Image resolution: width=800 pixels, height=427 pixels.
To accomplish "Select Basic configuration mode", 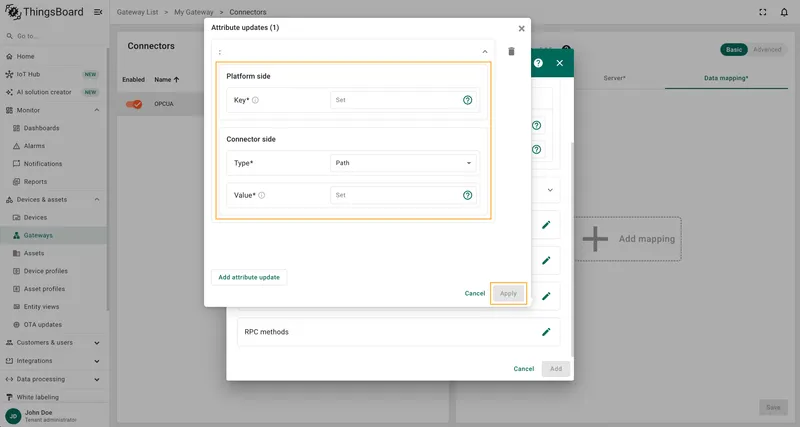I will tap(734, 49).
